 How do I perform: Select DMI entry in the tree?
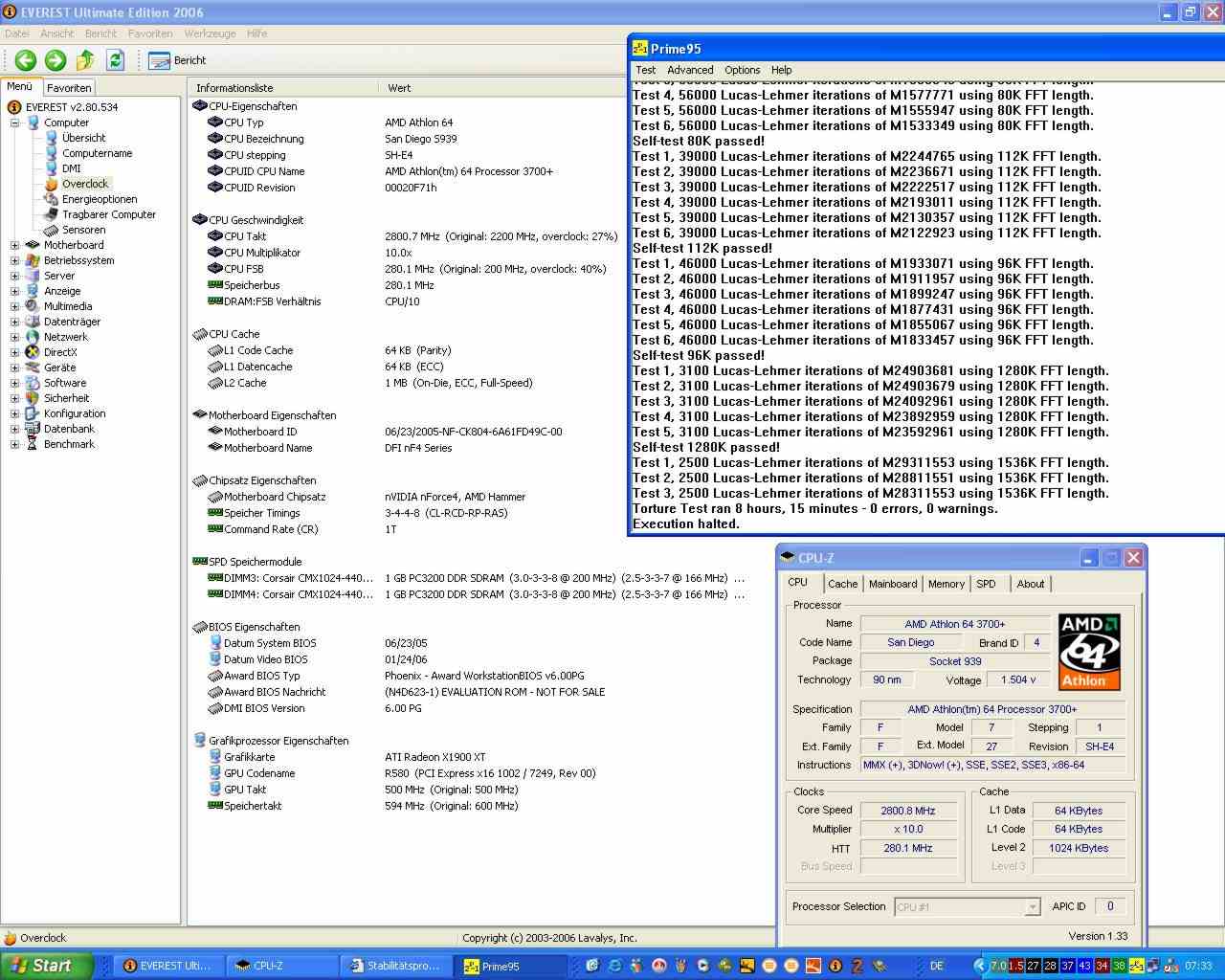72,168
